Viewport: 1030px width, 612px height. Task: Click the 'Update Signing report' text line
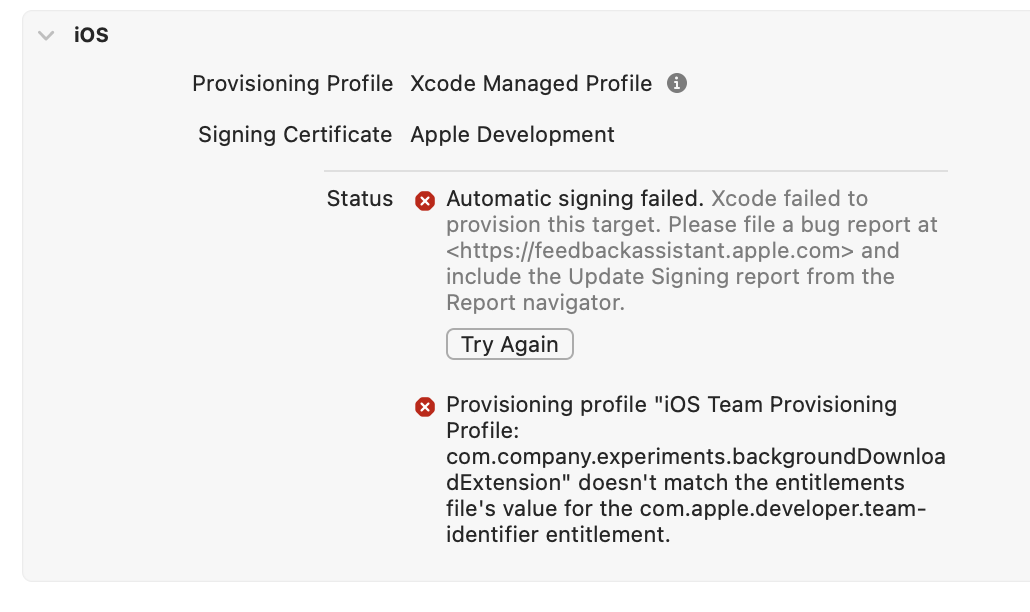[x=670, y=276]
